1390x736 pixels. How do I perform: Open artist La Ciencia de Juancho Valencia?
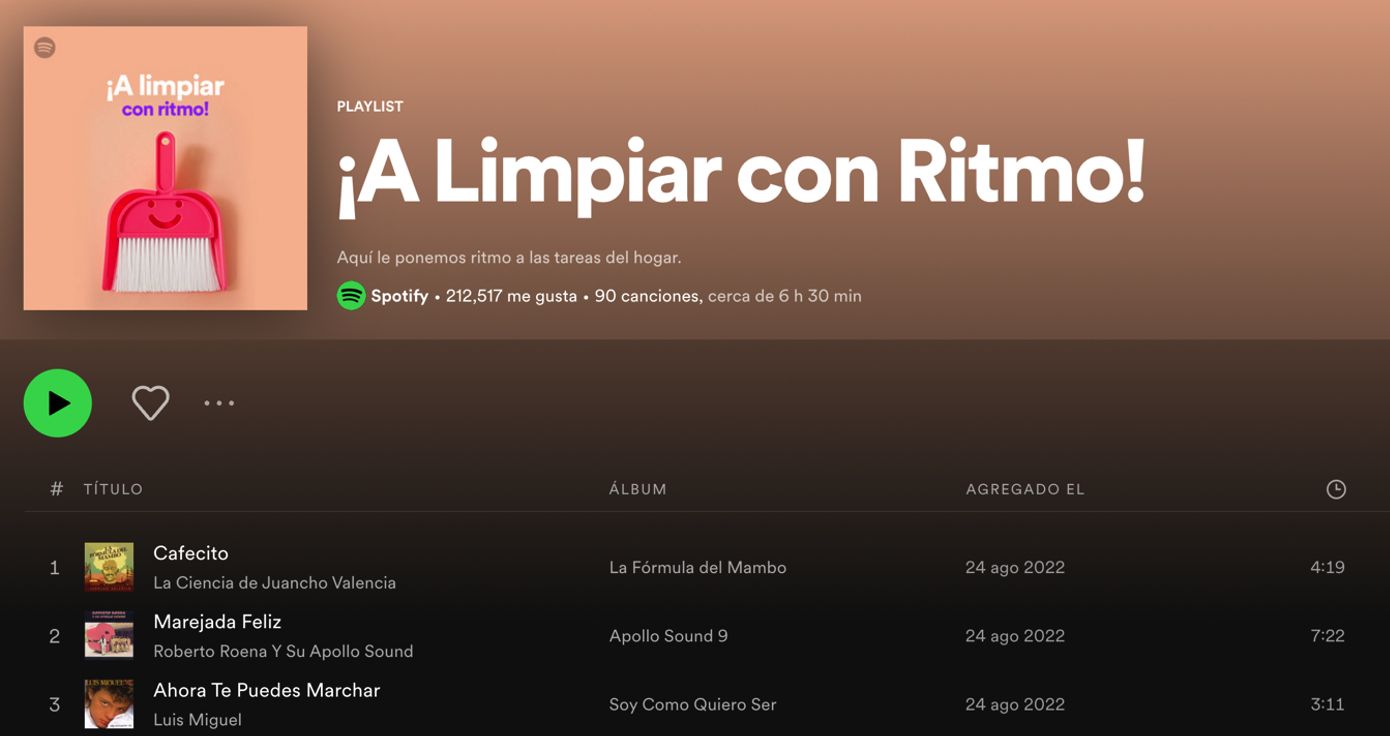pyautogui.click(x=274, y=583)
